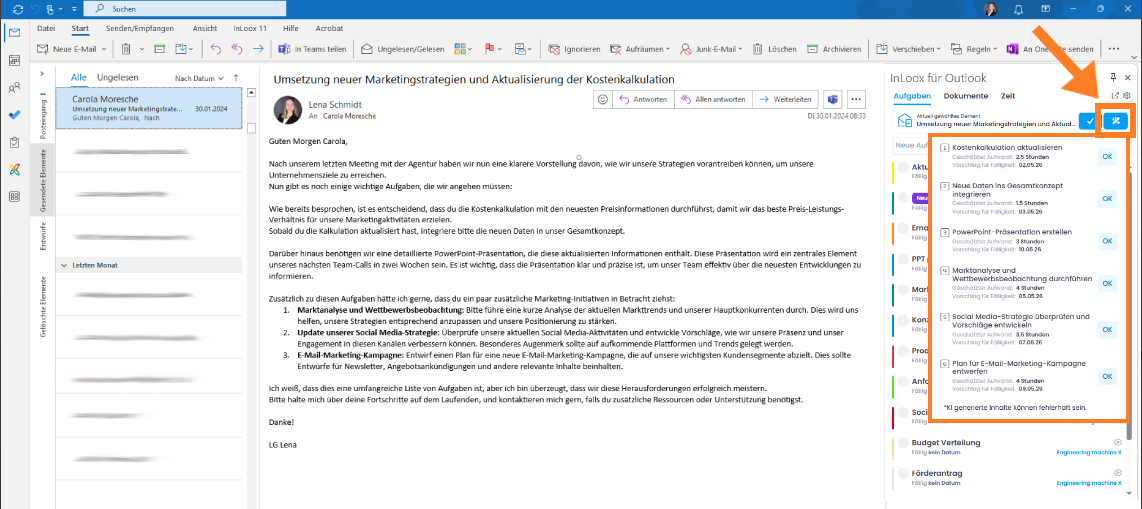
Task: Mark Förderantrag task as complete
Action: pos(903,475)
